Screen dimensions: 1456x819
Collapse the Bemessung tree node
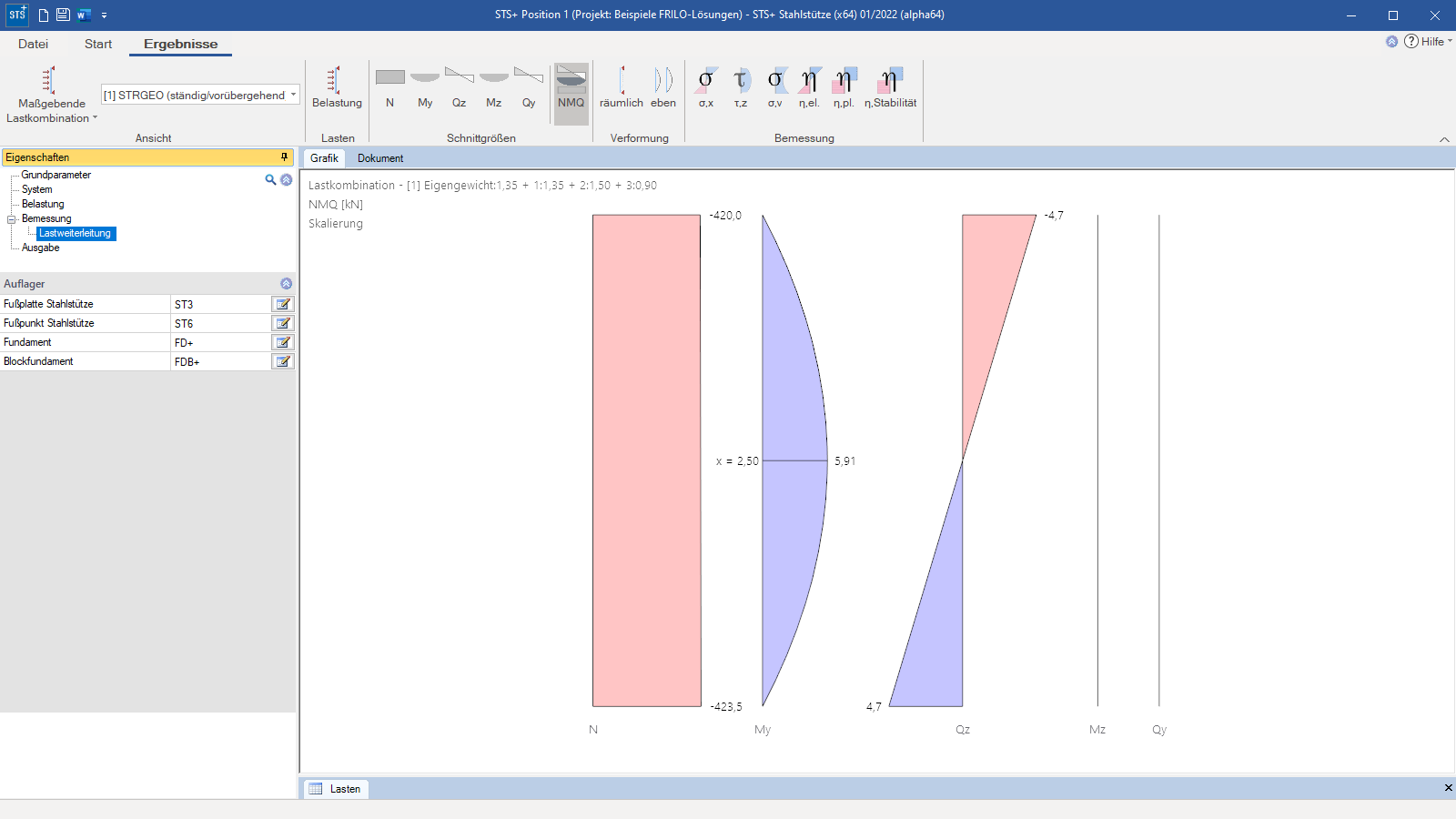coord(12,219)
